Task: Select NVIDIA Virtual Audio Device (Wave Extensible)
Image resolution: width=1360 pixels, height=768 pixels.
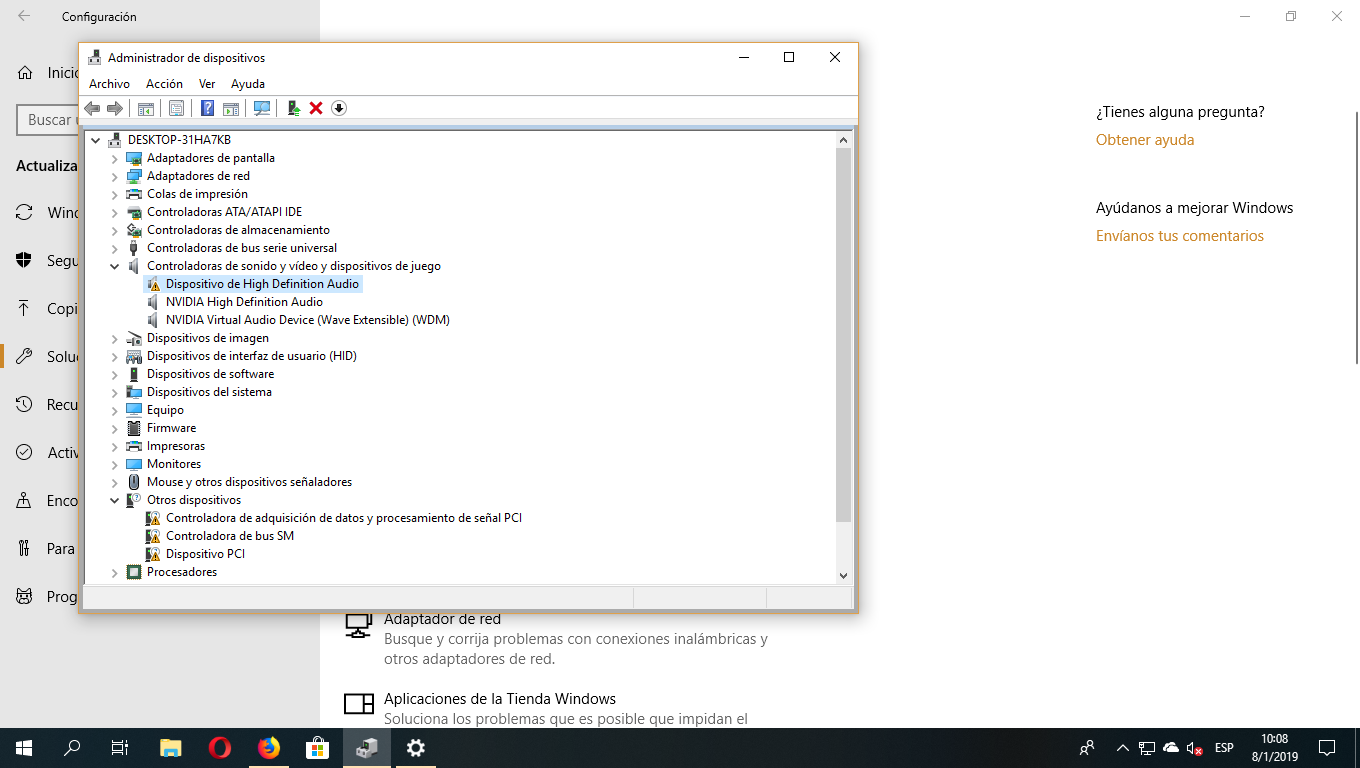Action: point(308,320)
